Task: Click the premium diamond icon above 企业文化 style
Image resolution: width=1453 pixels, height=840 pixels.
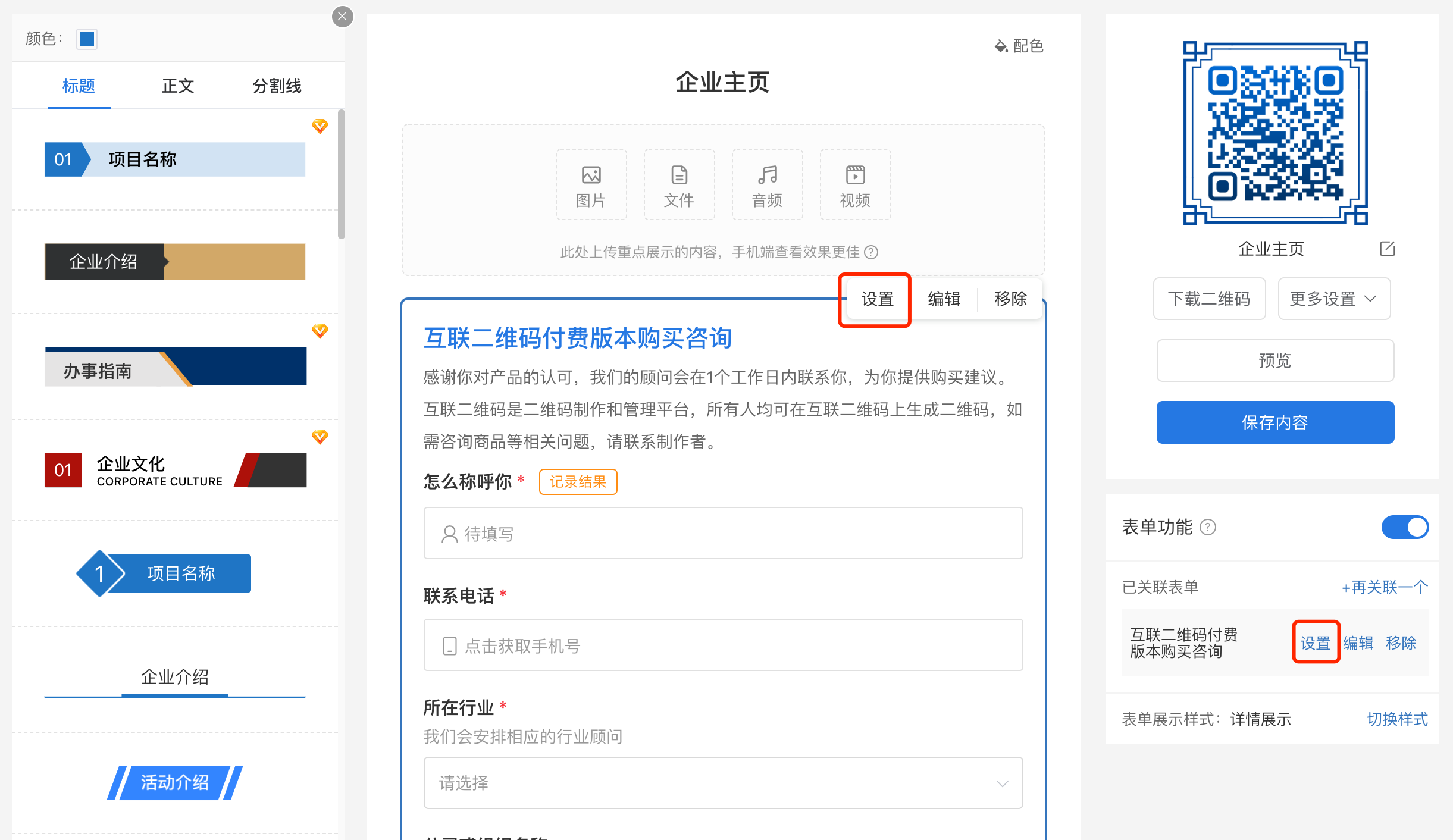Action: pyautogui.click(x=320, y=437)
